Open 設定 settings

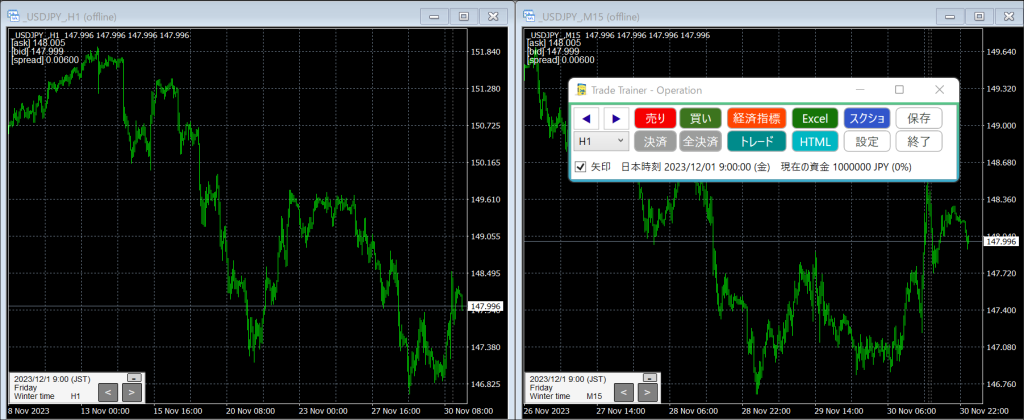click(x=866, y=142)
